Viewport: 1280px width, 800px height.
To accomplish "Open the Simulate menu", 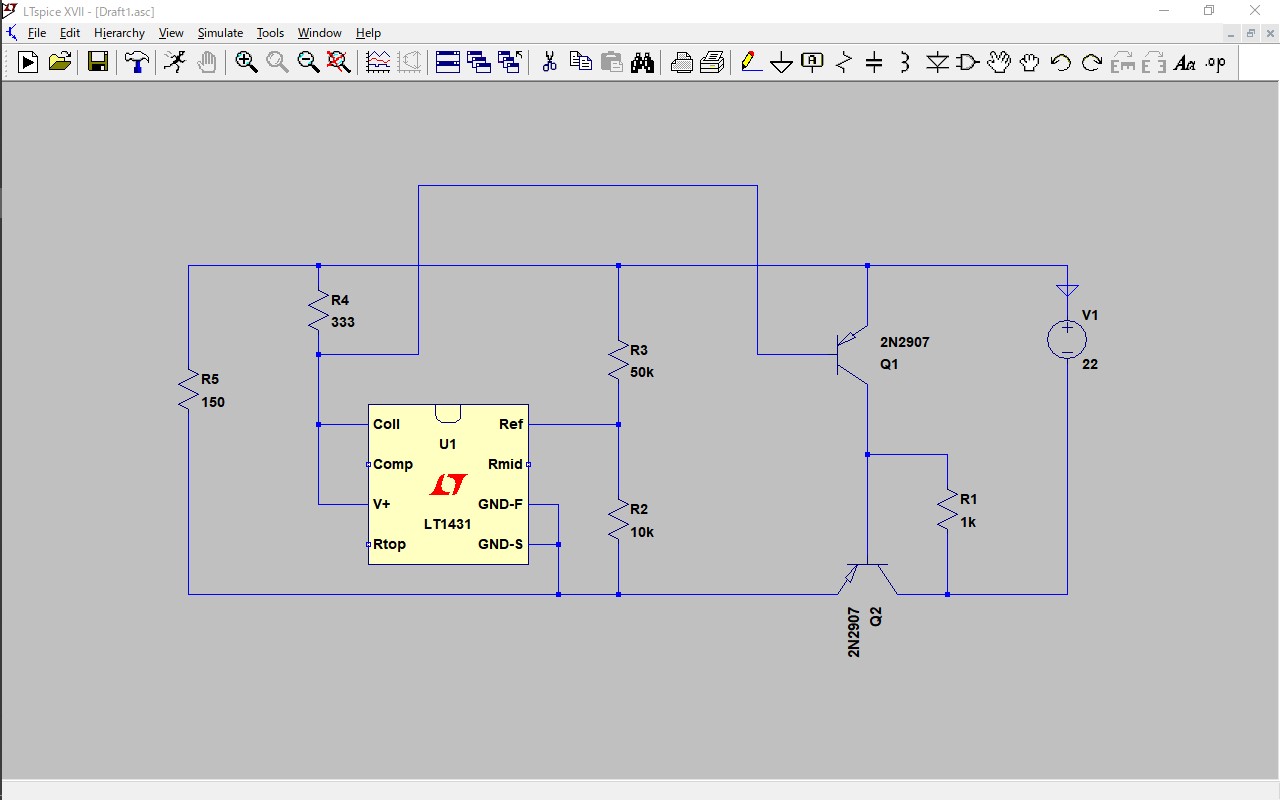I will tap(220, 33).
